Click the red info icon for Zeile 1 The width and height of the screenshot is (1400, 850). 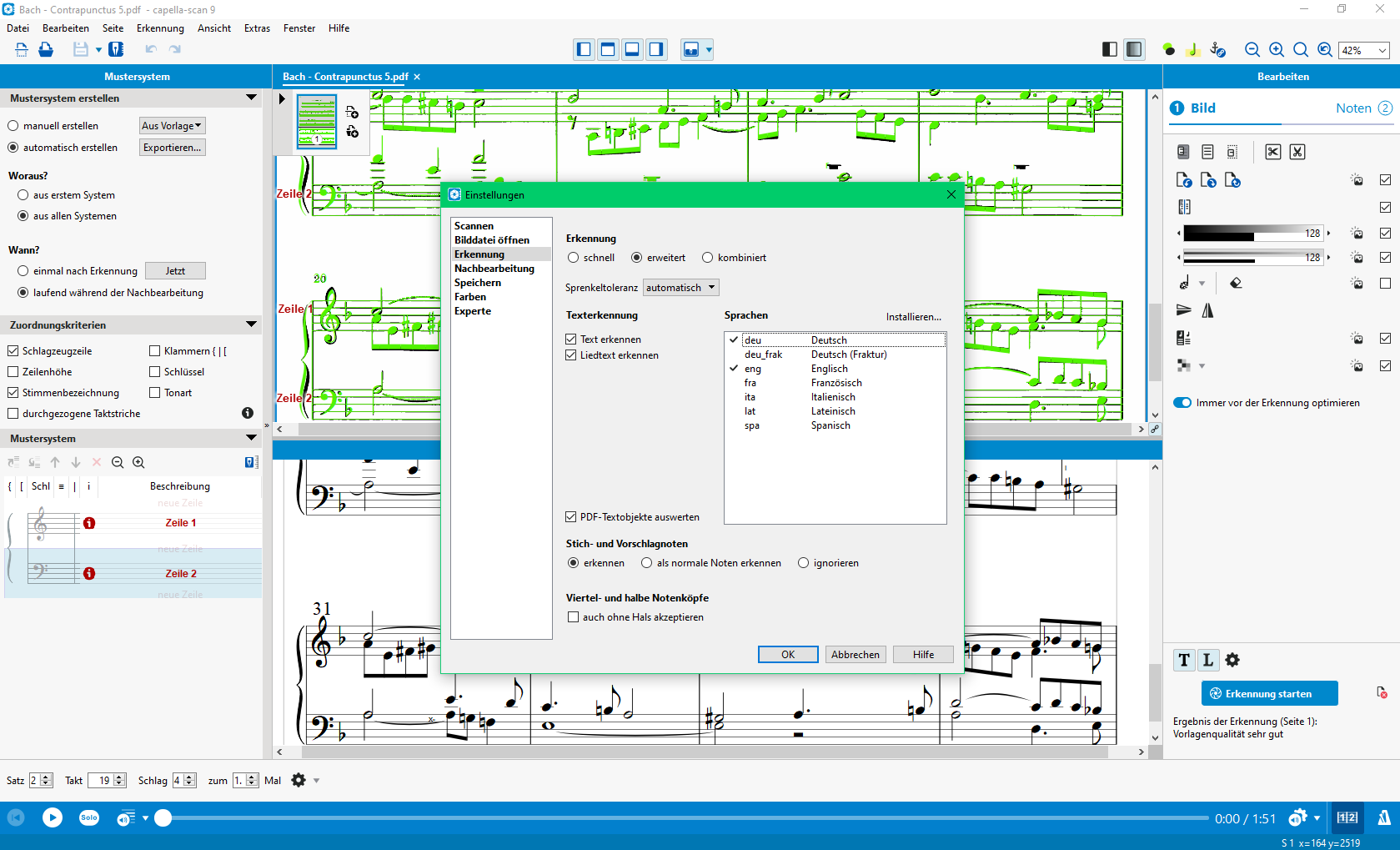click(x=89, y=523)
